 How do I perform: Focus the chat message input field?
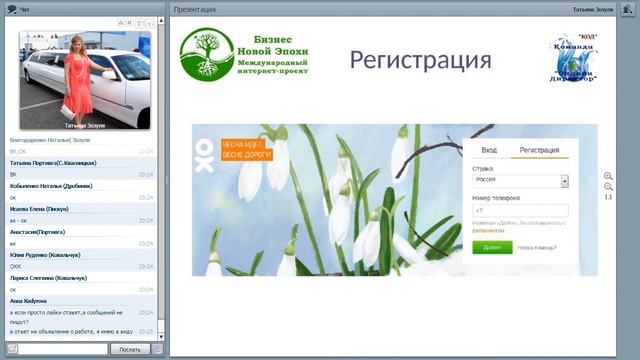tap(63, 349)
